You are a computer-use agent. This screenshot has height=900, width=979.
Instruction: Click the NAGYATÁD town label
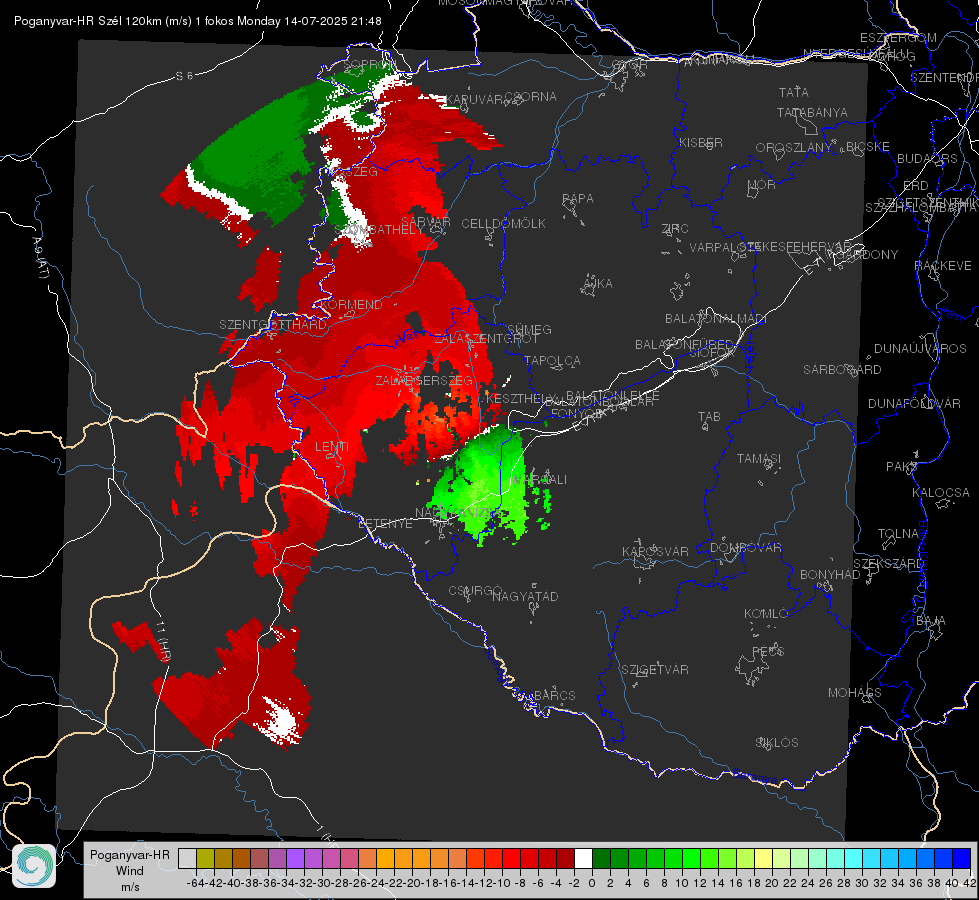(x=525, y=596)
